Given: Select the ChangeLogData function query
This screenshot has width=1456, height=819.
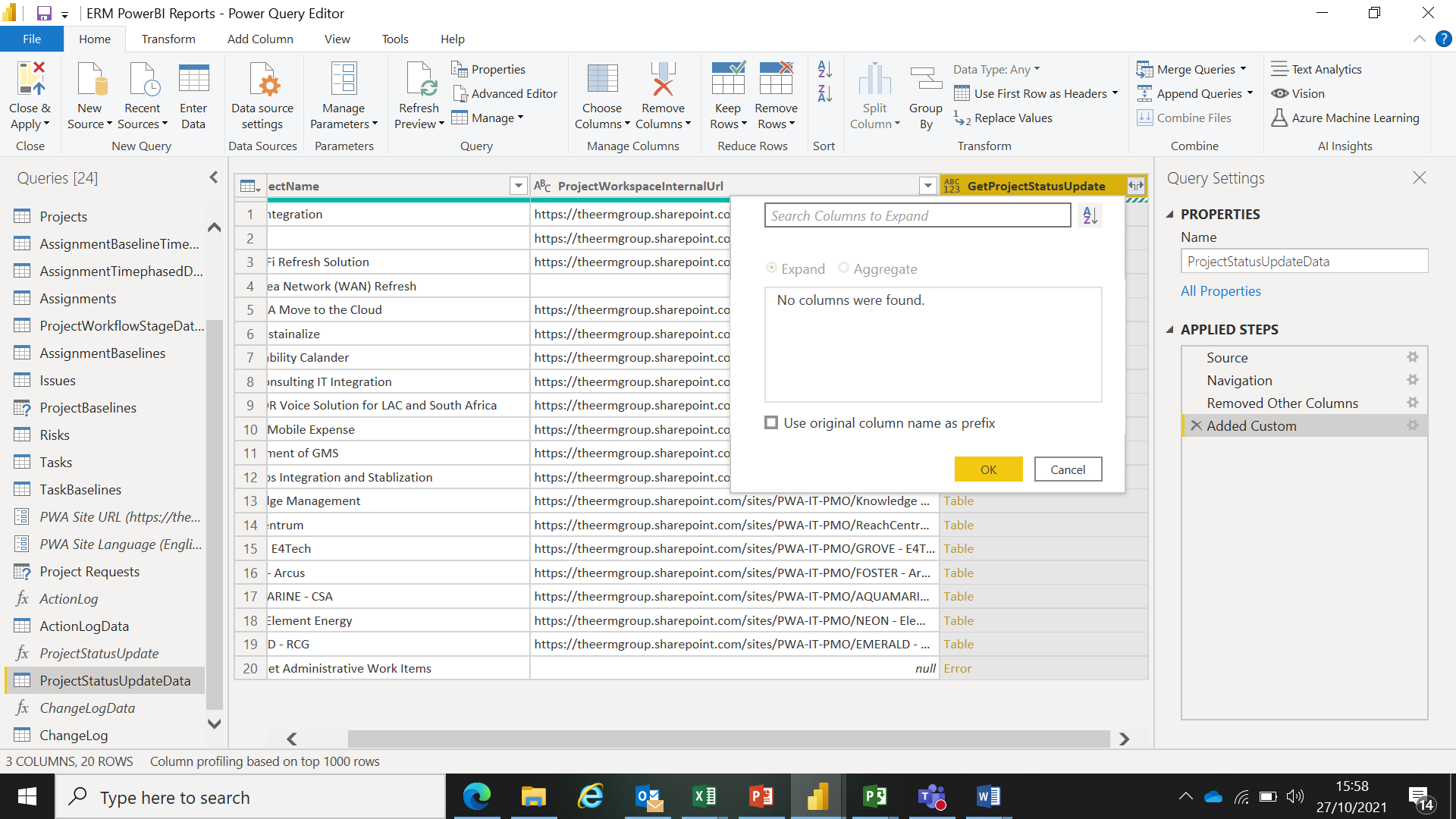Looking at the screenshot, I should click(106, 708).
